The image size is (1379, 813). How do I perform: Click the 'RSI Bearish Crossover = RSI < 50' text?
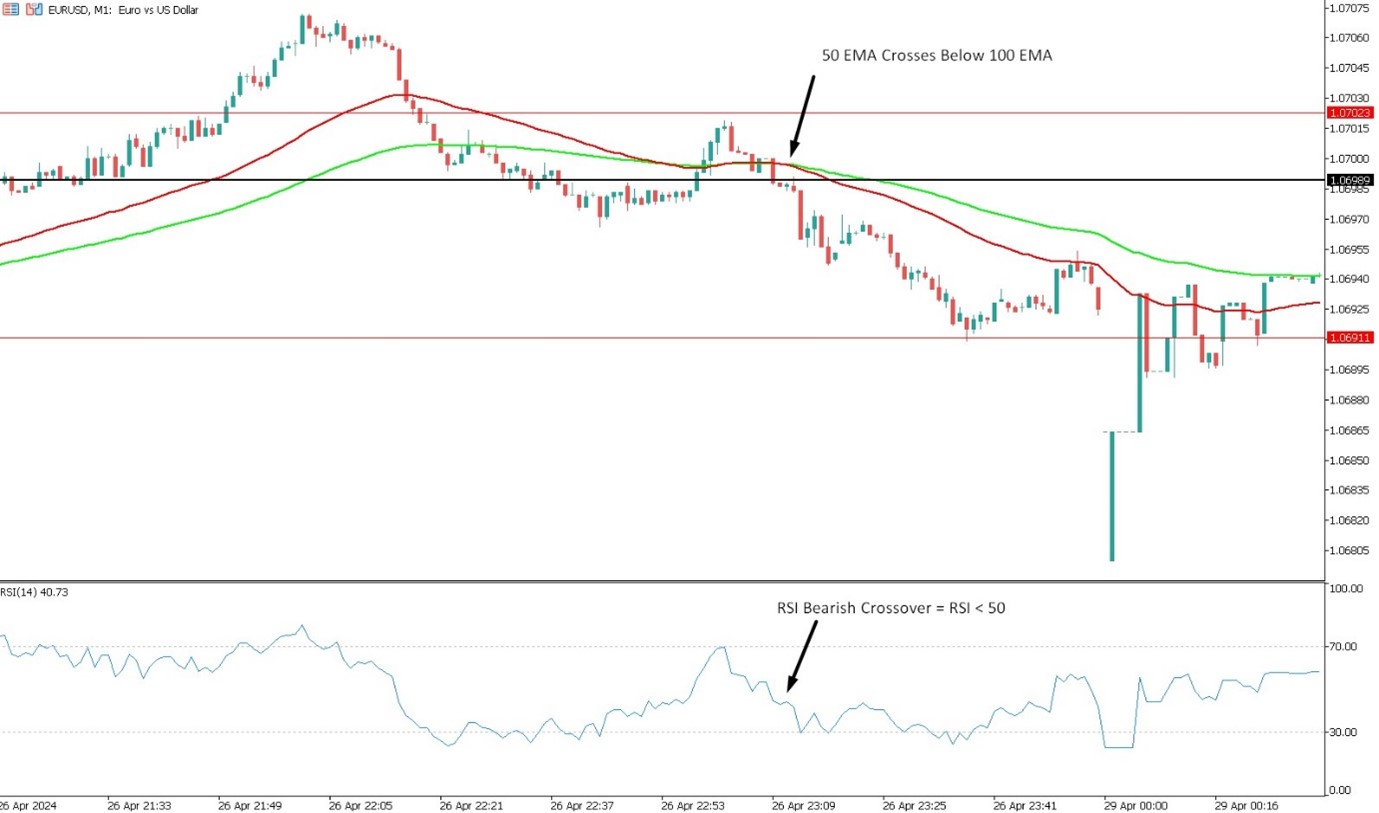(890, 607)
